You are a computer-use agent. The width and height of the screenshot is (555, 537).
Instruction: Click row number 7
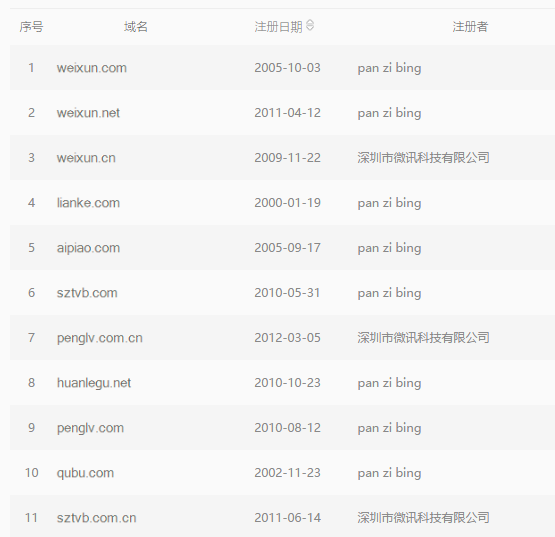point(32,338)
